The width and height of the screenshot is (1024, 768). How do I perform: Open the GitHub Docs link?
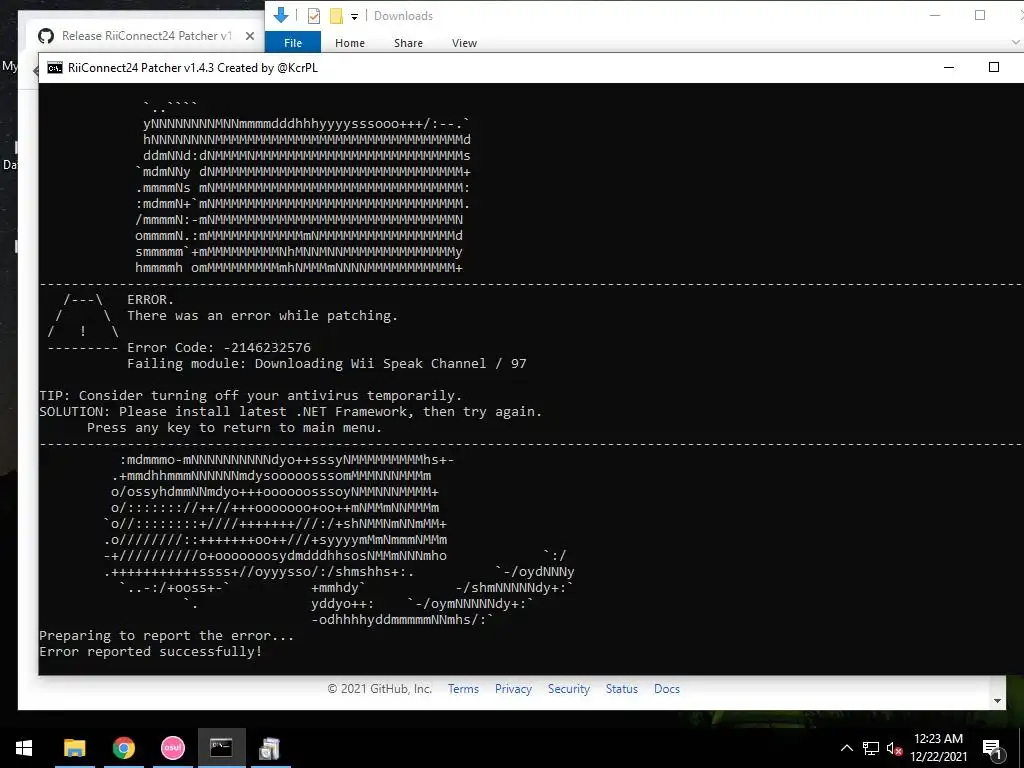(x=667, y=688)
